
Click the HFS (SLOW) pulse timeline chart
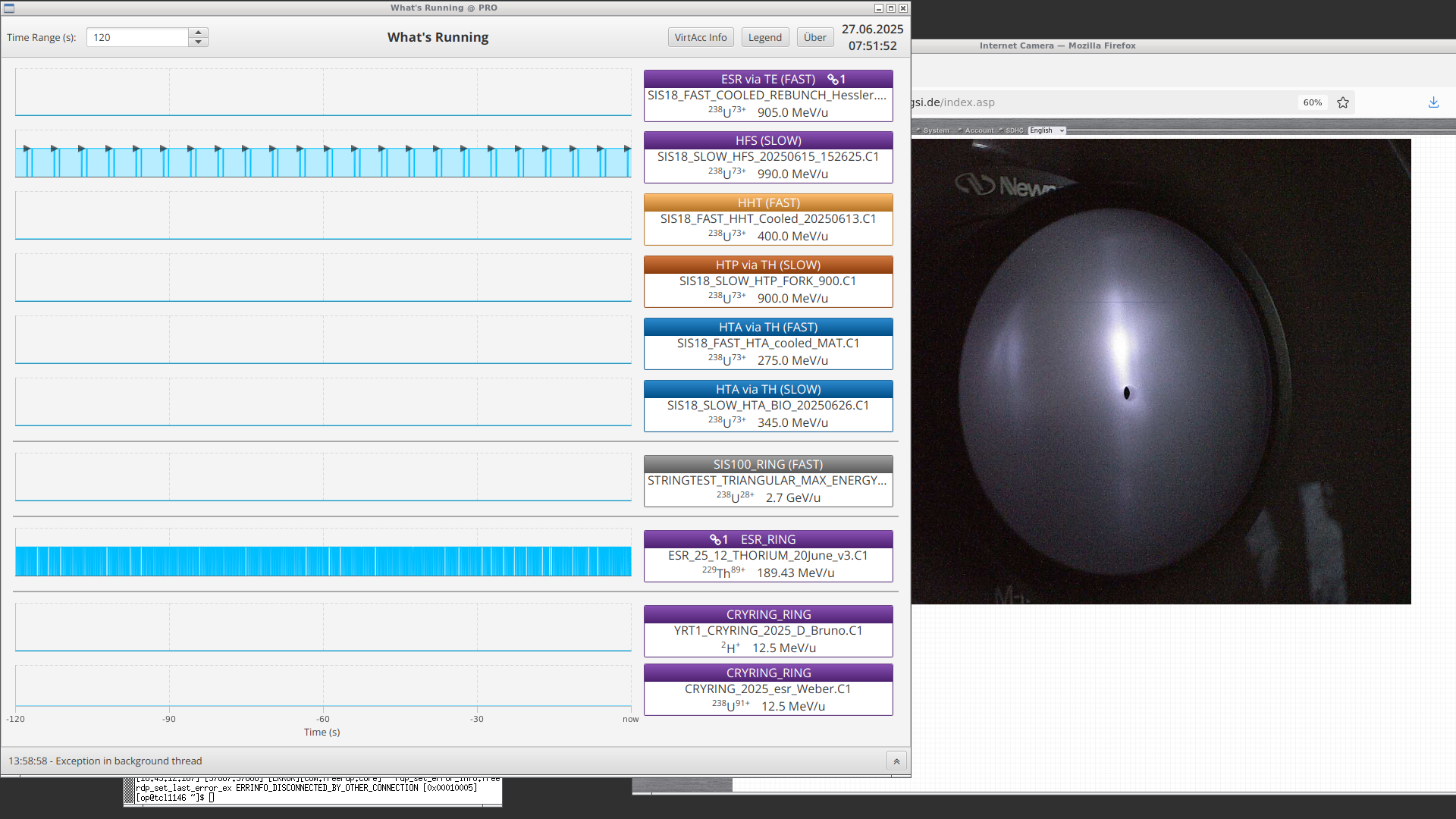(323, 155)
